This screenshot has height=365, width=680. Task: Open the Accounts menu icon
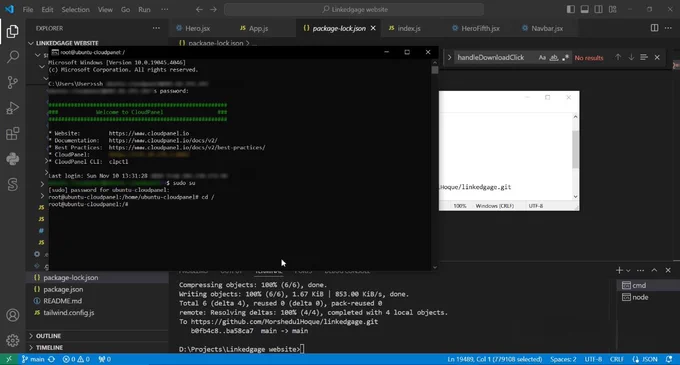[13, 315]
